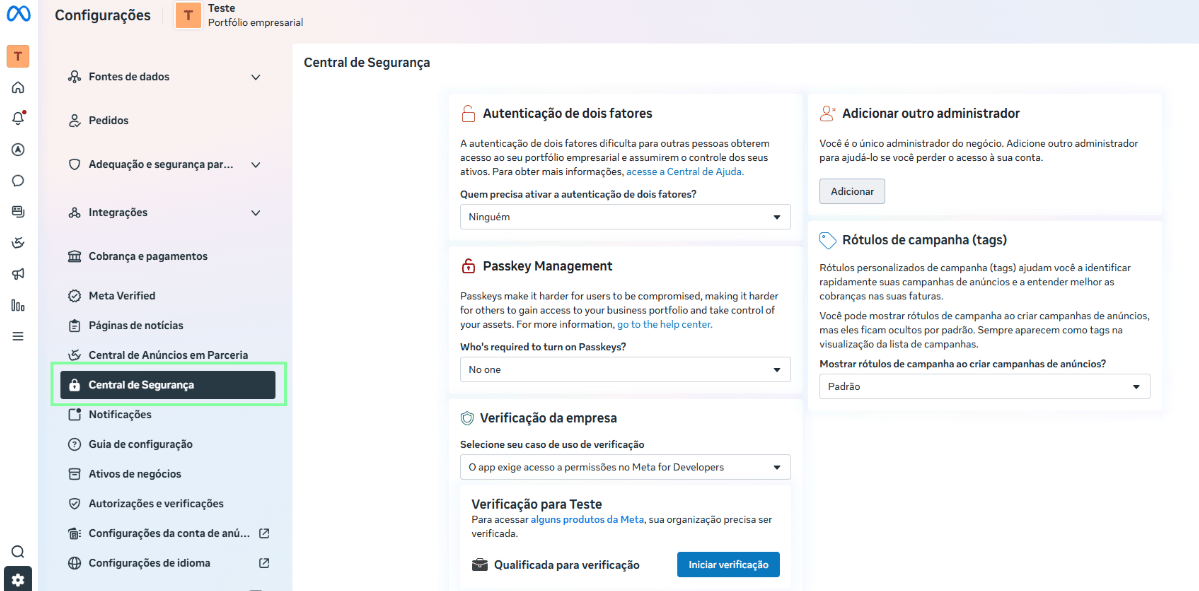Expand the Integrações section

[x=255, y=213]
